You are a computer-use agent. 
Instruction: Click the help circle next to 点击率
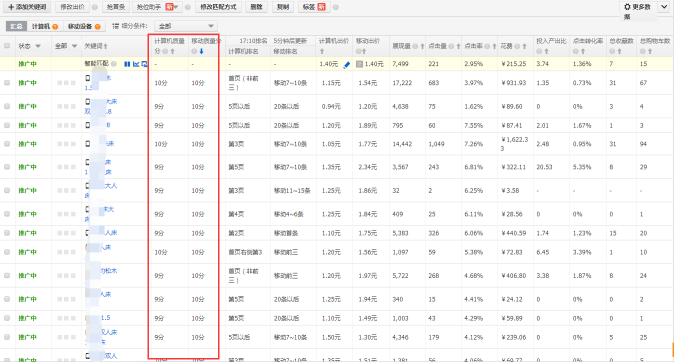tap(487, 46)
